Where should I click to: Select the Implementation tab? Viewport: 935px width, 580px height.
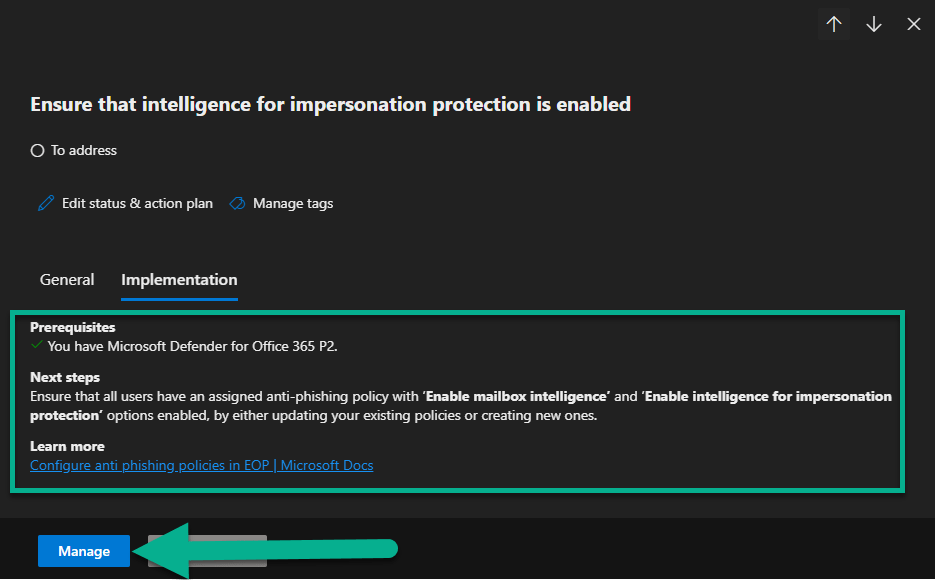tap(179, 280)
